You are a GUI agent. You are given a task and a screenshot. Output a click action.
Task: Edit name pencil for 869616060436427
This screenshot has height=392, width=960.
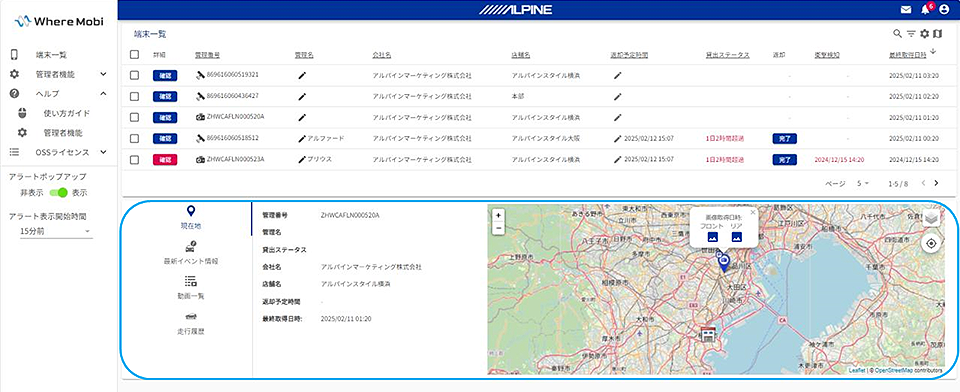pos(302,96)
